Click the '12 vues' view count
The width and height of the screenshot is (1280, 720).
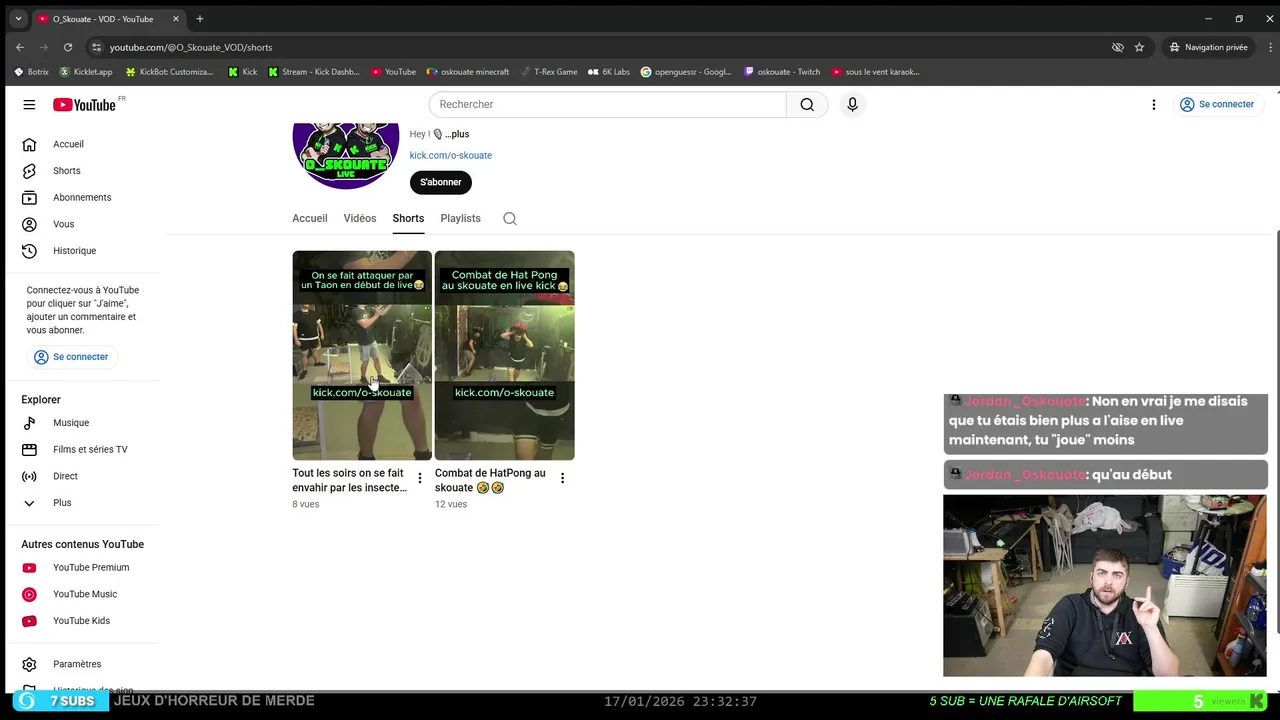451,504
